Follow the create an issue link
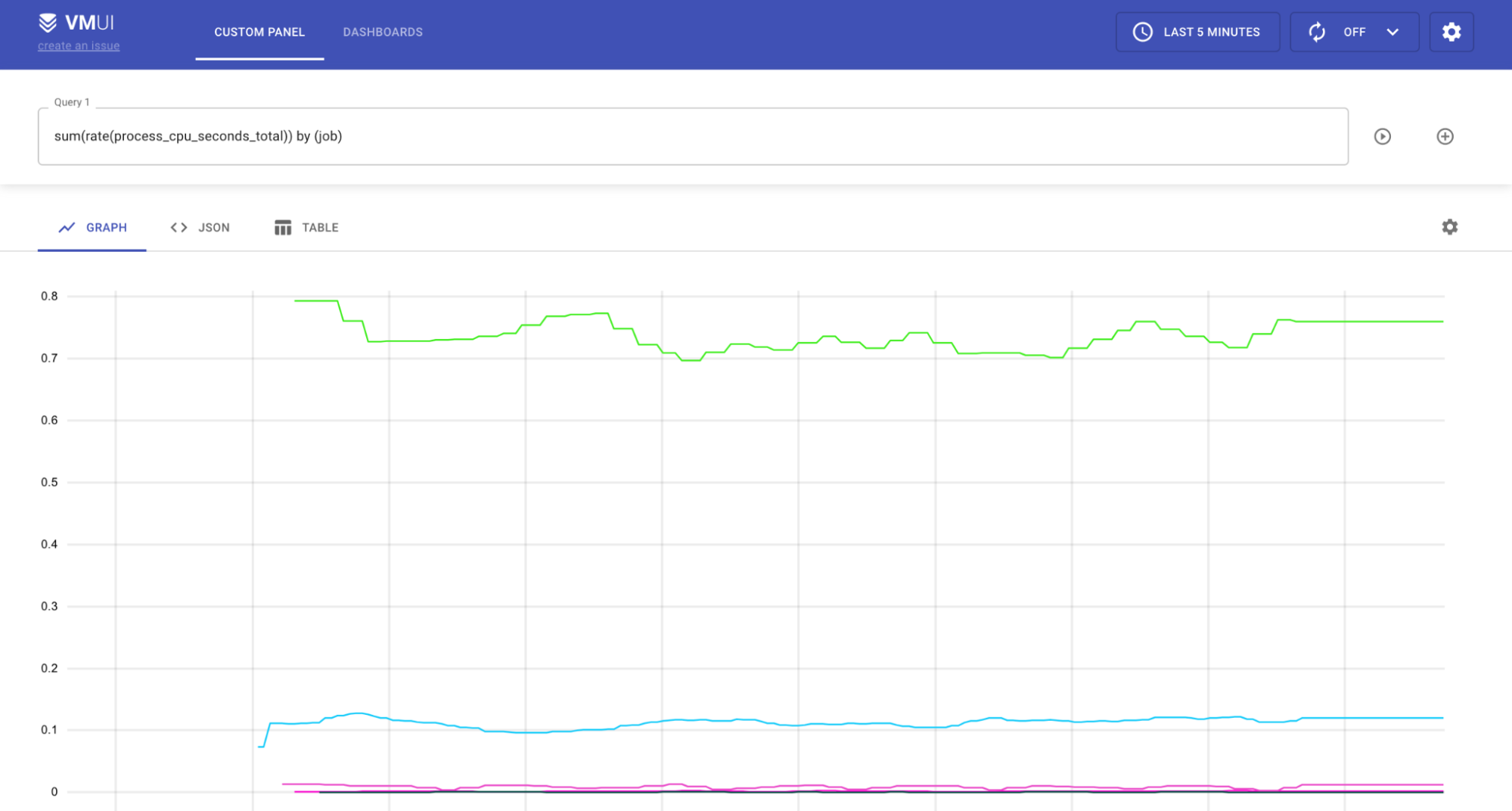This screenshot has height=811, width=1512. click(x=79, y=46)
